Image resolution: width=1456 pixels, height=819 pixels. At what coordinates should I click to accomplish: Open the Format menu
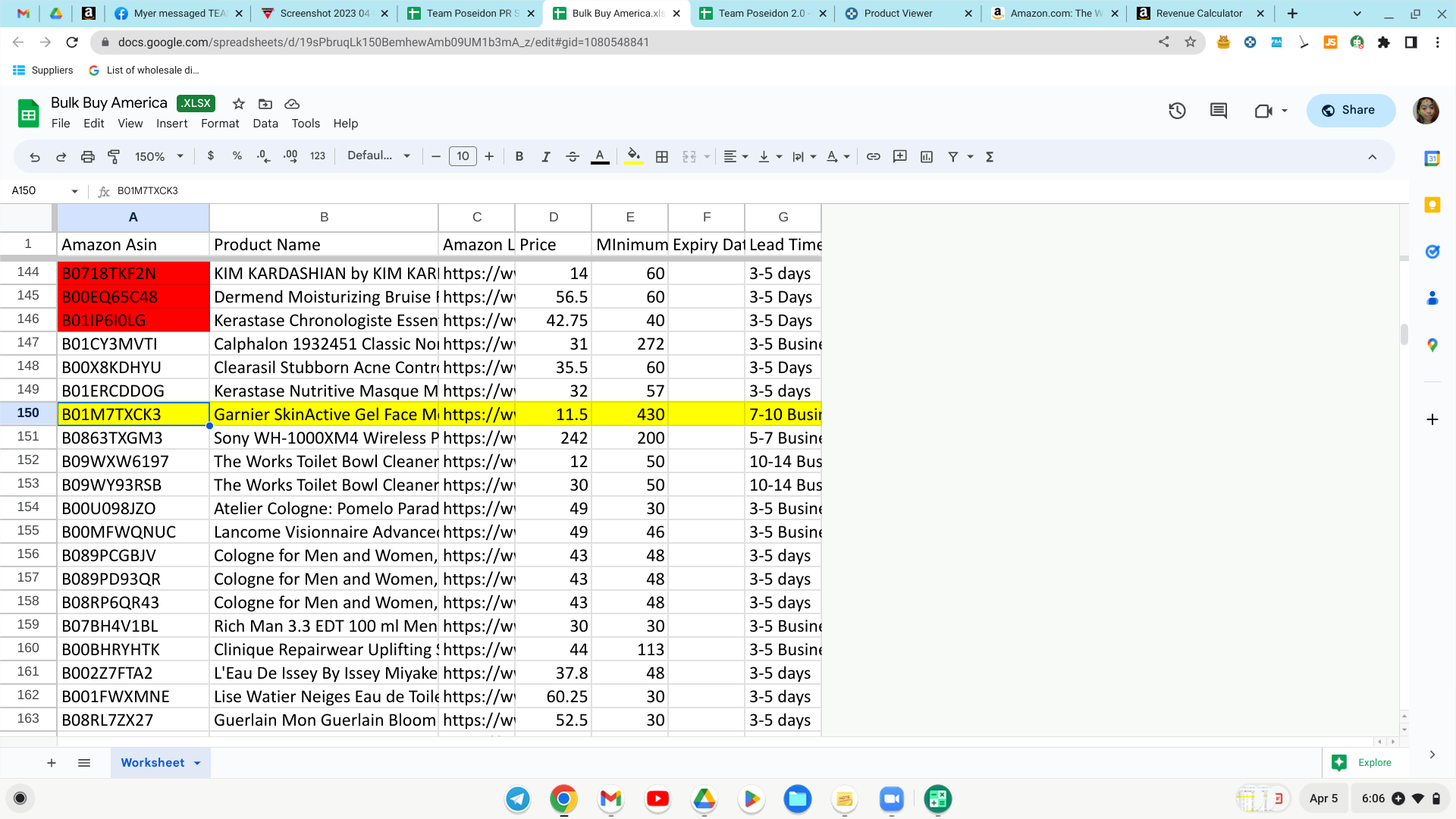point(220,124)
